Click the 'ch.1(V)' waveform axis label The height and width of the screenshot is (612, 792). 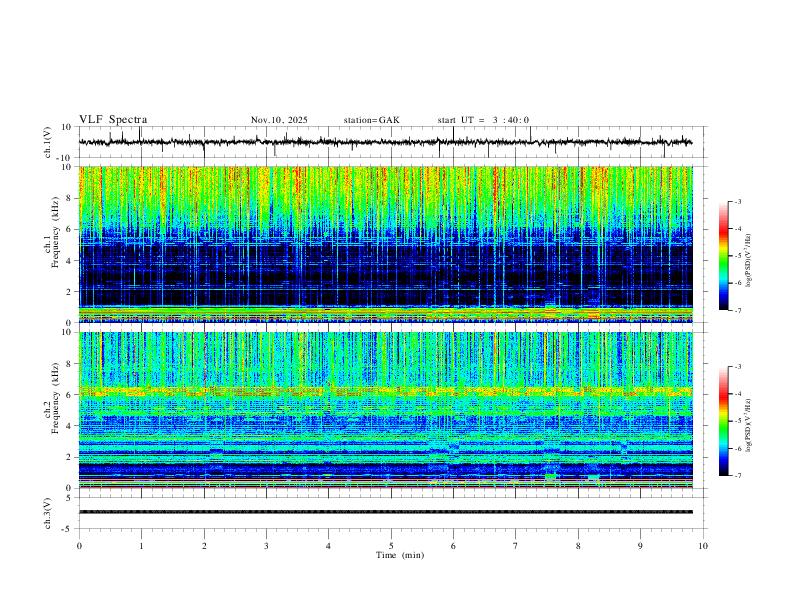[48, 142]
